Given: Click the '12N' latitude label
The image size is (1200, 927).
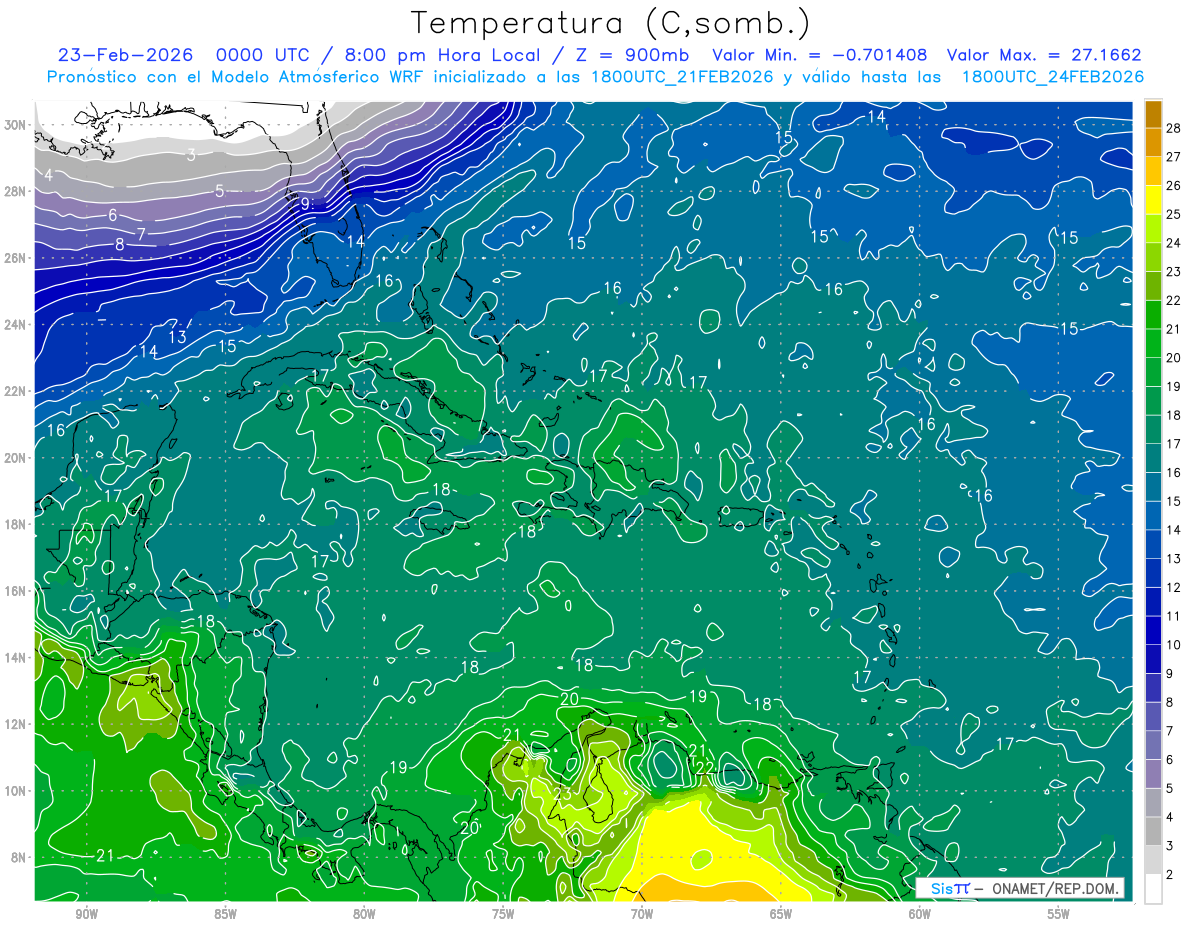Looking at the screenshot, I should [15, 724].
